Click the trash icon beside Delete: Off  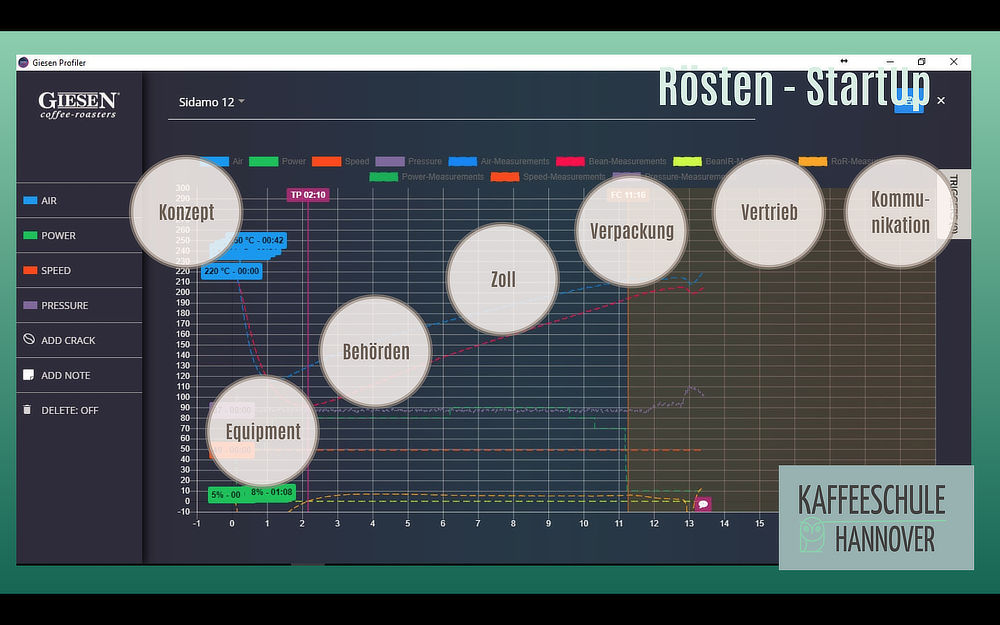(28, 410)
